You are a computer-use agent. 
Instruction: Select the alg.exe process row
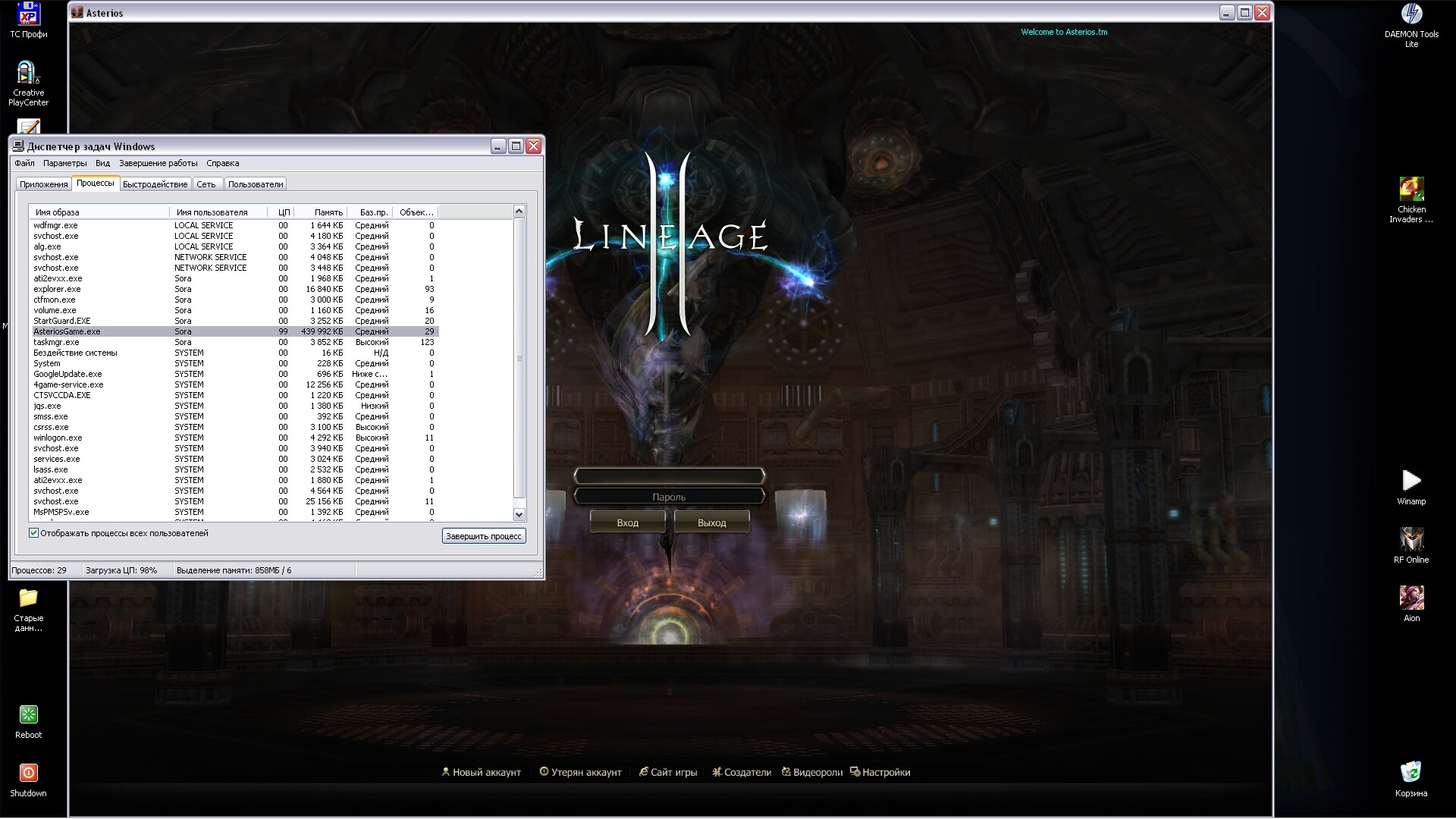point(234,246)
